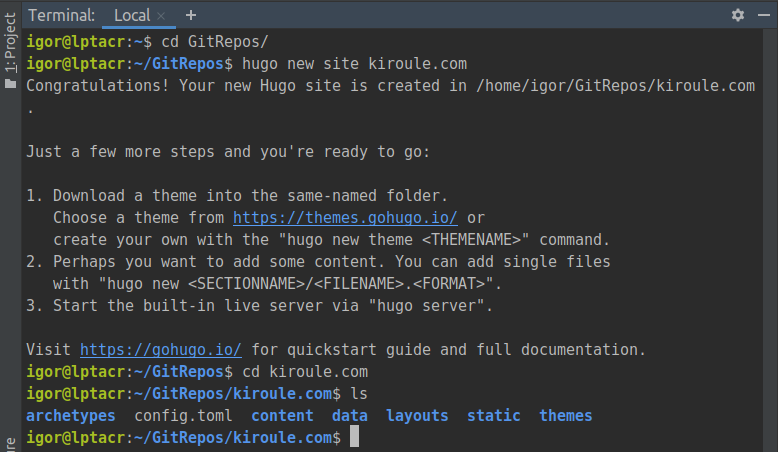Click the 'cd kiroule.com' command text

(305, 372)
